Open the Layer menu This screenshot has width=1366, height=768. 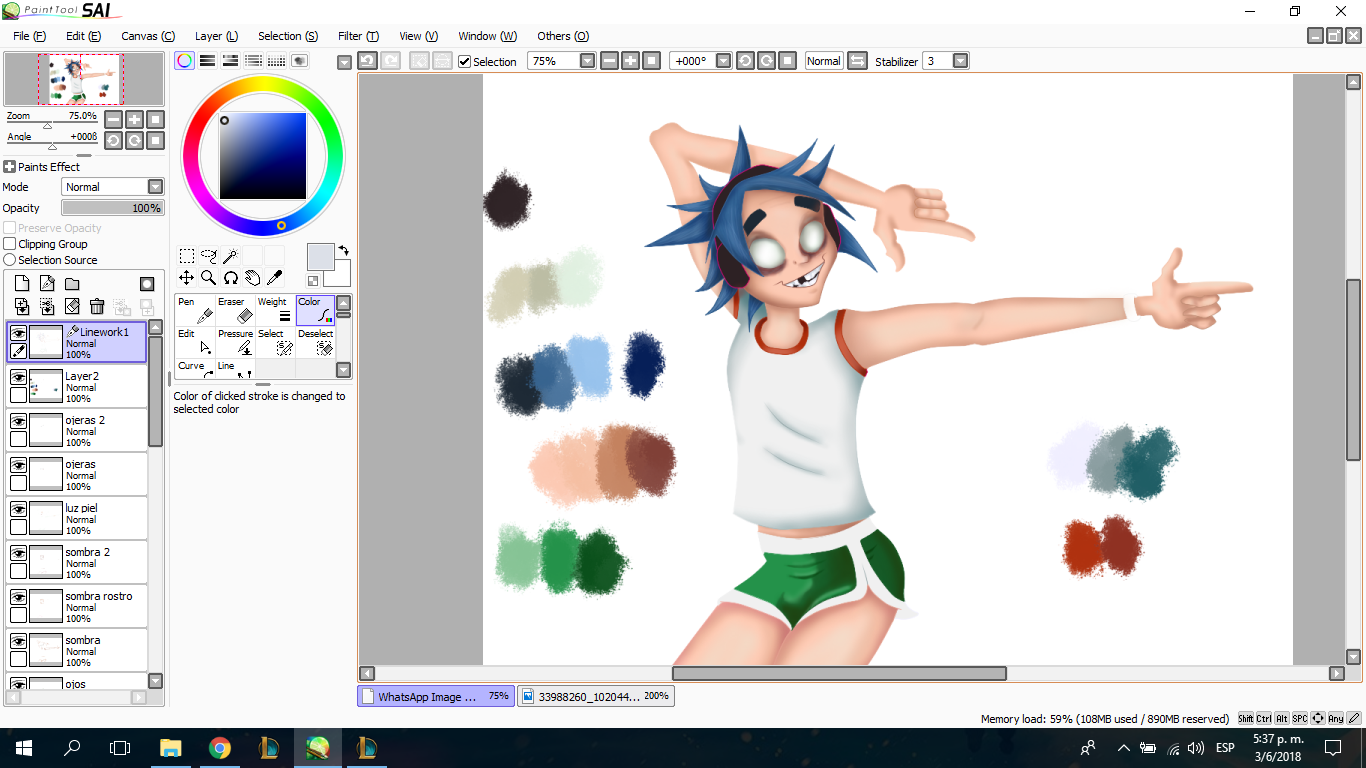(x=216, y=36)
